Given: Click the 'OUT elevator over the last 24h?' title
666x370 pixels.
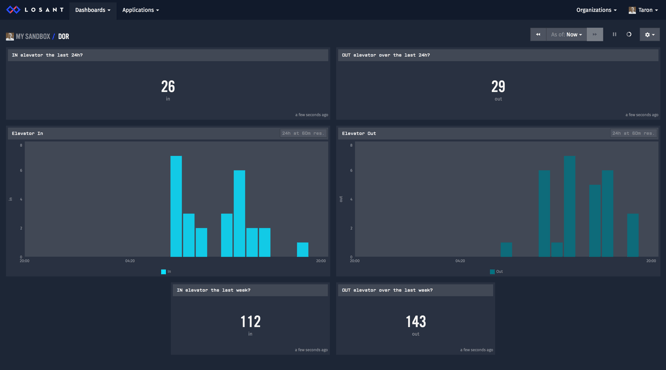Looking at the screenshot, I should pyautogui.click(x=386, y=55).
